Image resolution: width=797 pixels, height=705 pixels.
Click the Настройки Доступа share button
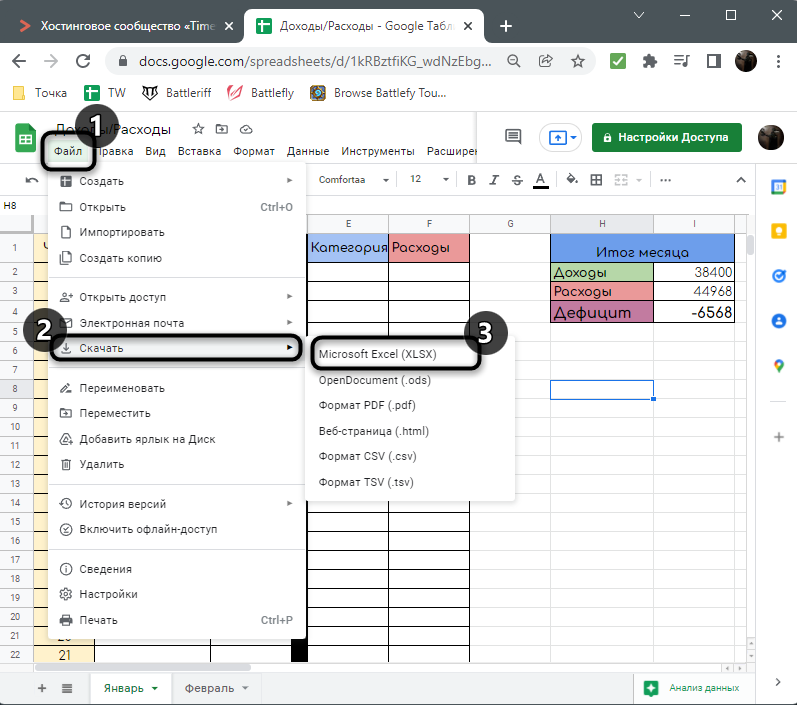[x=667, y=137]
